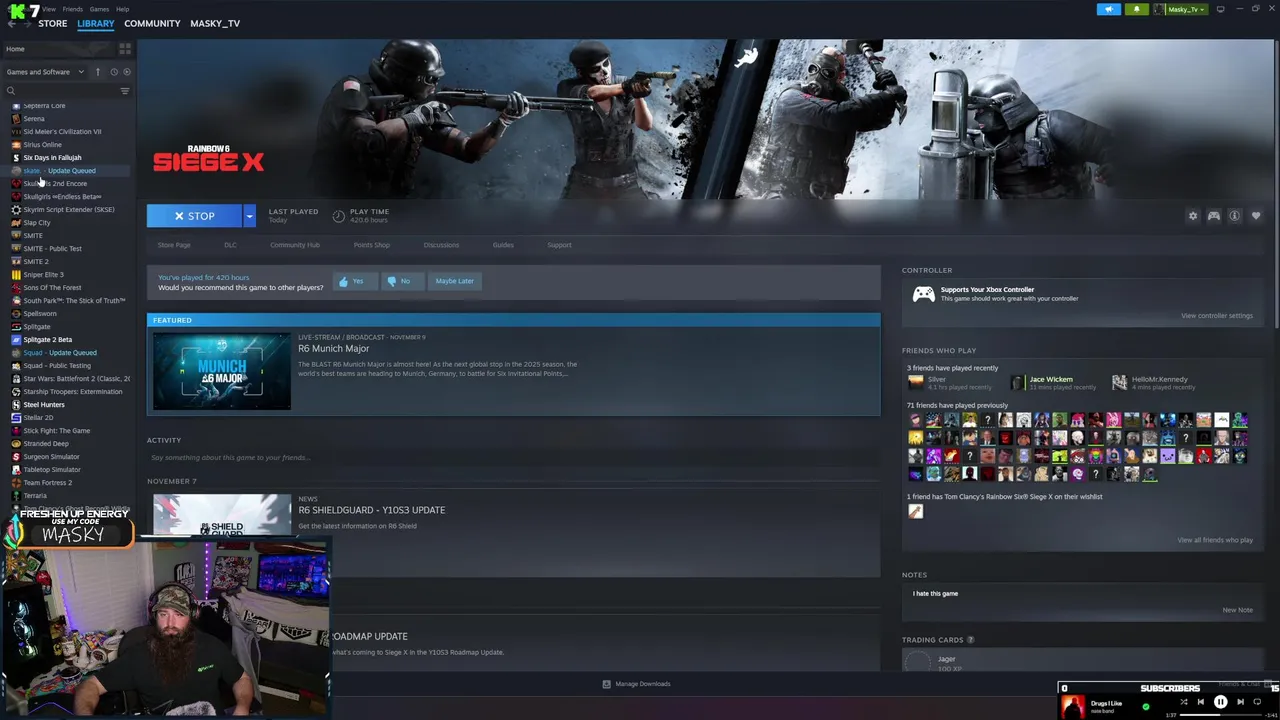Pause the Drugs I Like track
Screen dimensions: 1280x720
[x=1220, y=702]
